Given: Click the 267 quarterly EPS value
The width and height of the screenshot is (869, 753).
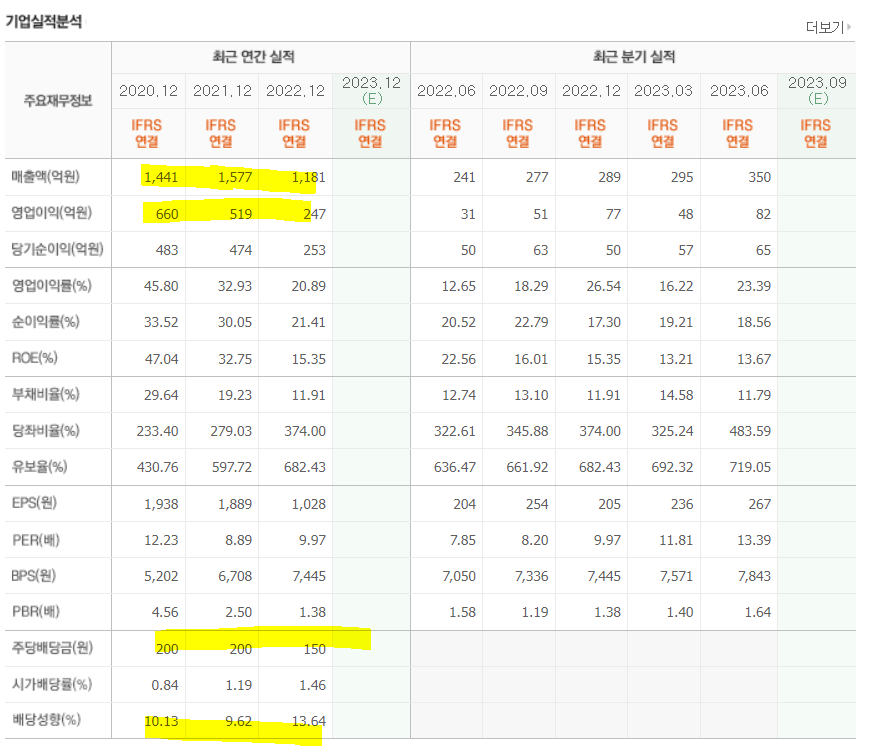Looking at the screenshot, I should click(x=759, y=504).
